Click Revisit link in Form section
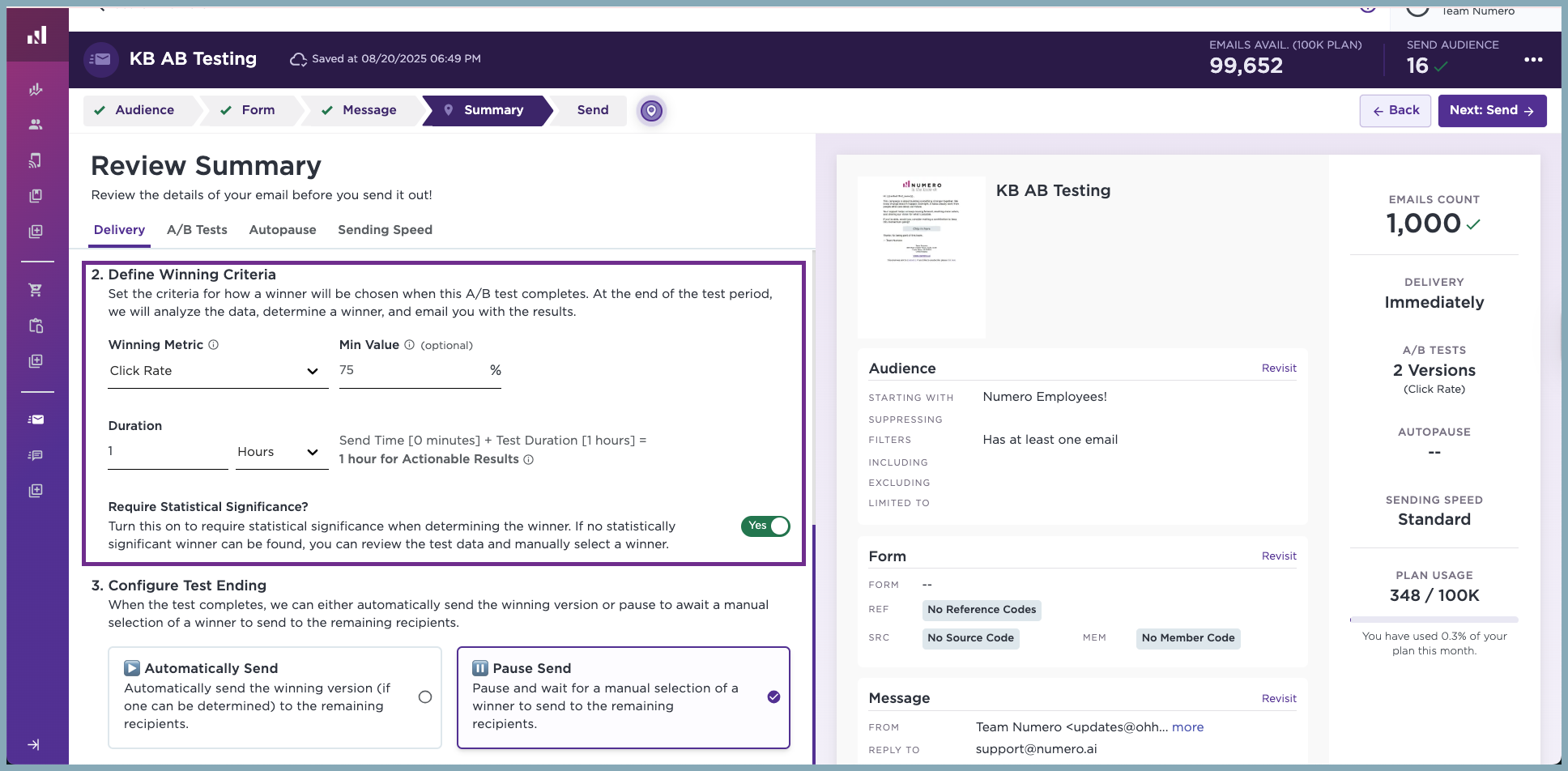The image size is (1568, 771). click(x=1279, y=556)
